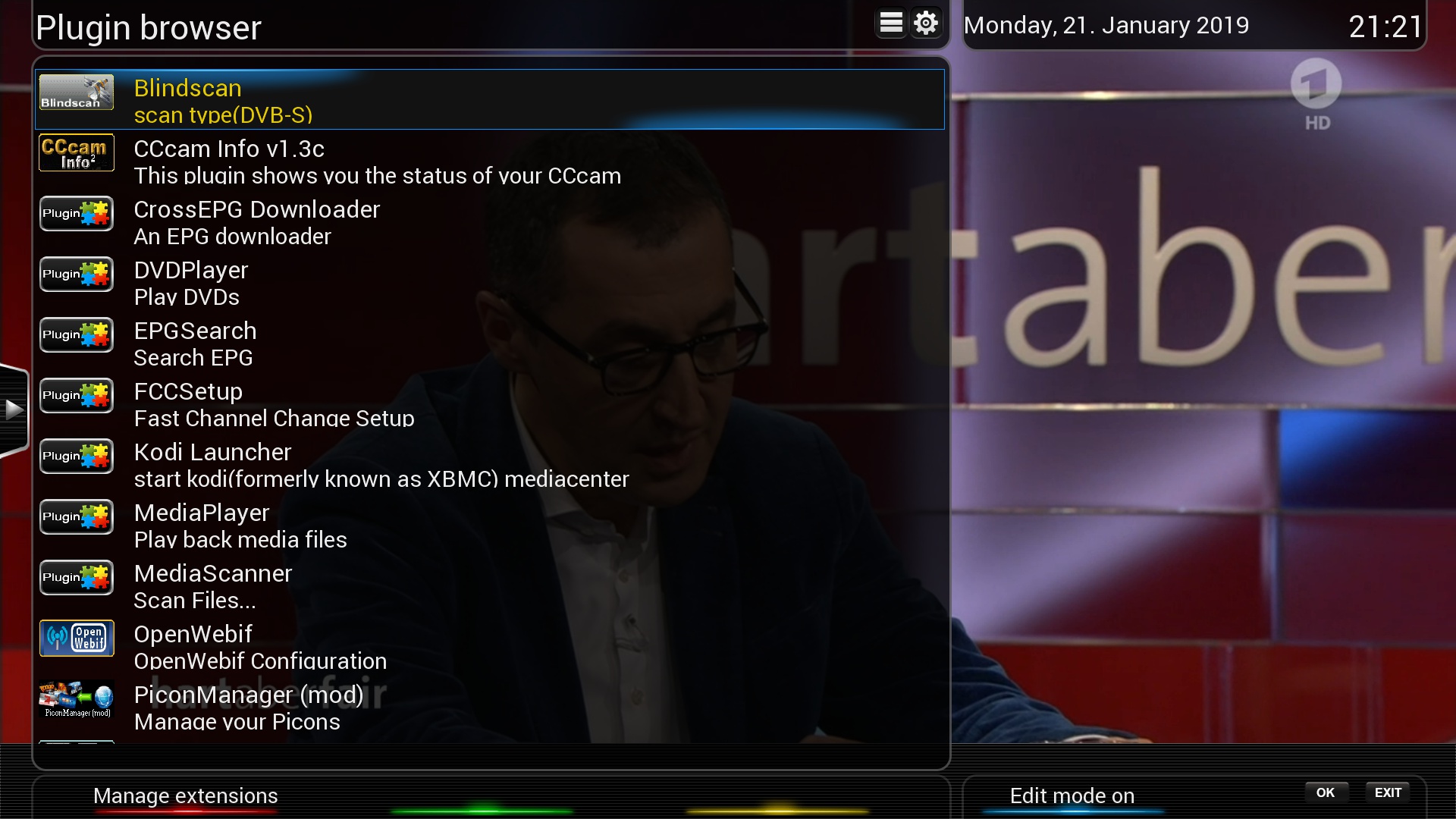Click the CCcam Info plugin icon
Screen dimensions: 1456x819
pos(76,152)
